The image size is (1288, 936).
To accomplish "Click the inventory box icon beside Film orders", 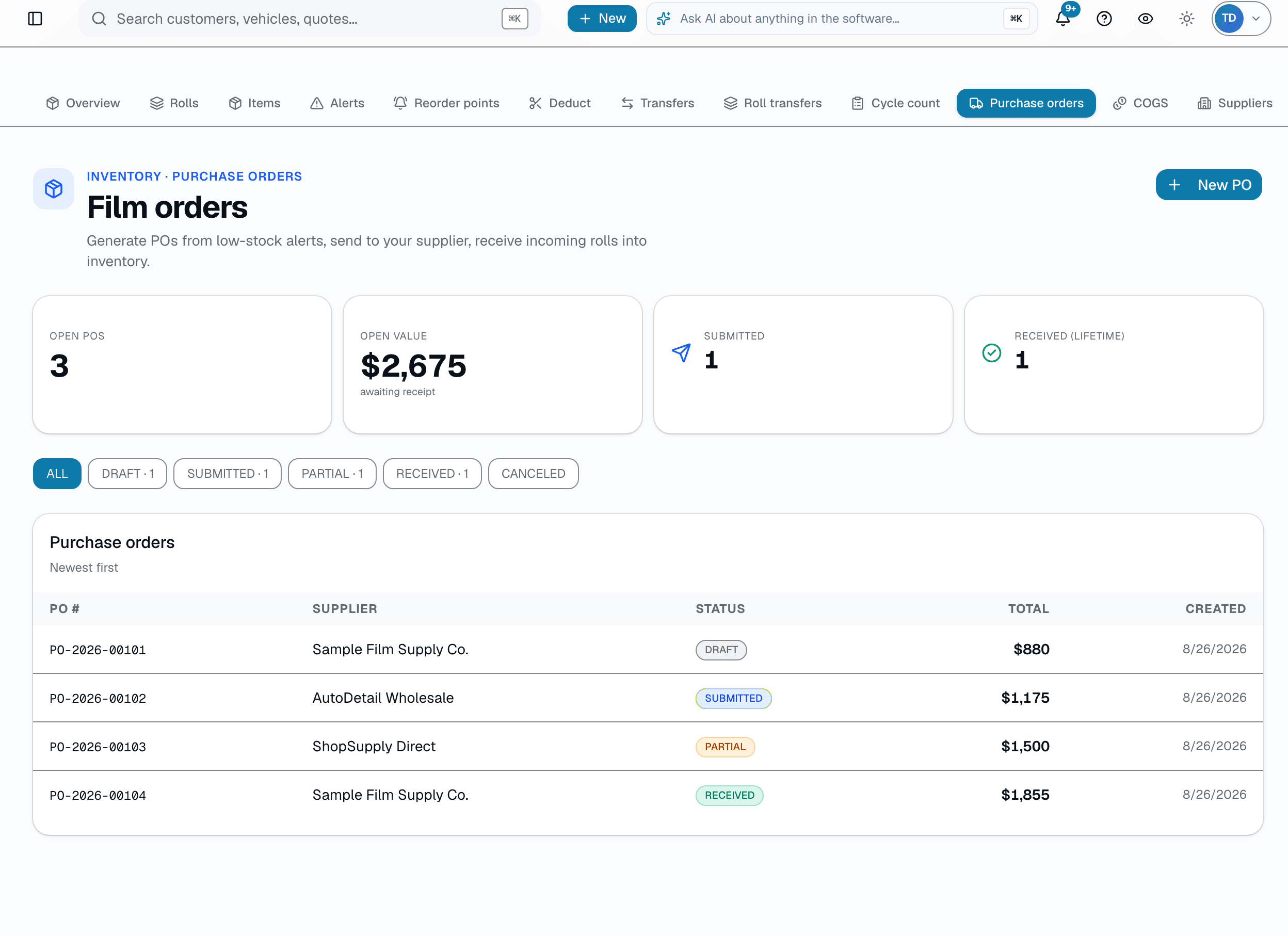I will 53,189.
